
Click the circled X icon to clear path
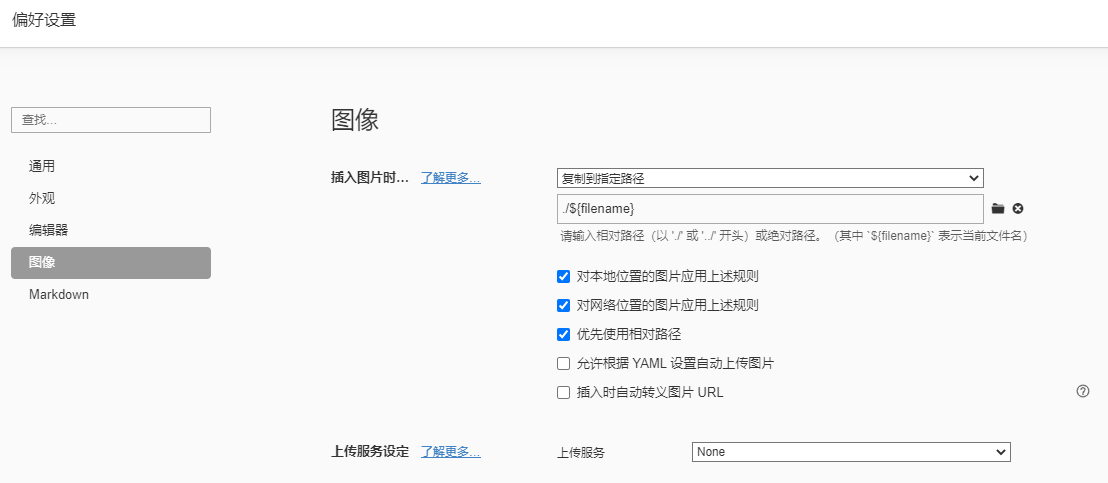[x=1018, y=209]
